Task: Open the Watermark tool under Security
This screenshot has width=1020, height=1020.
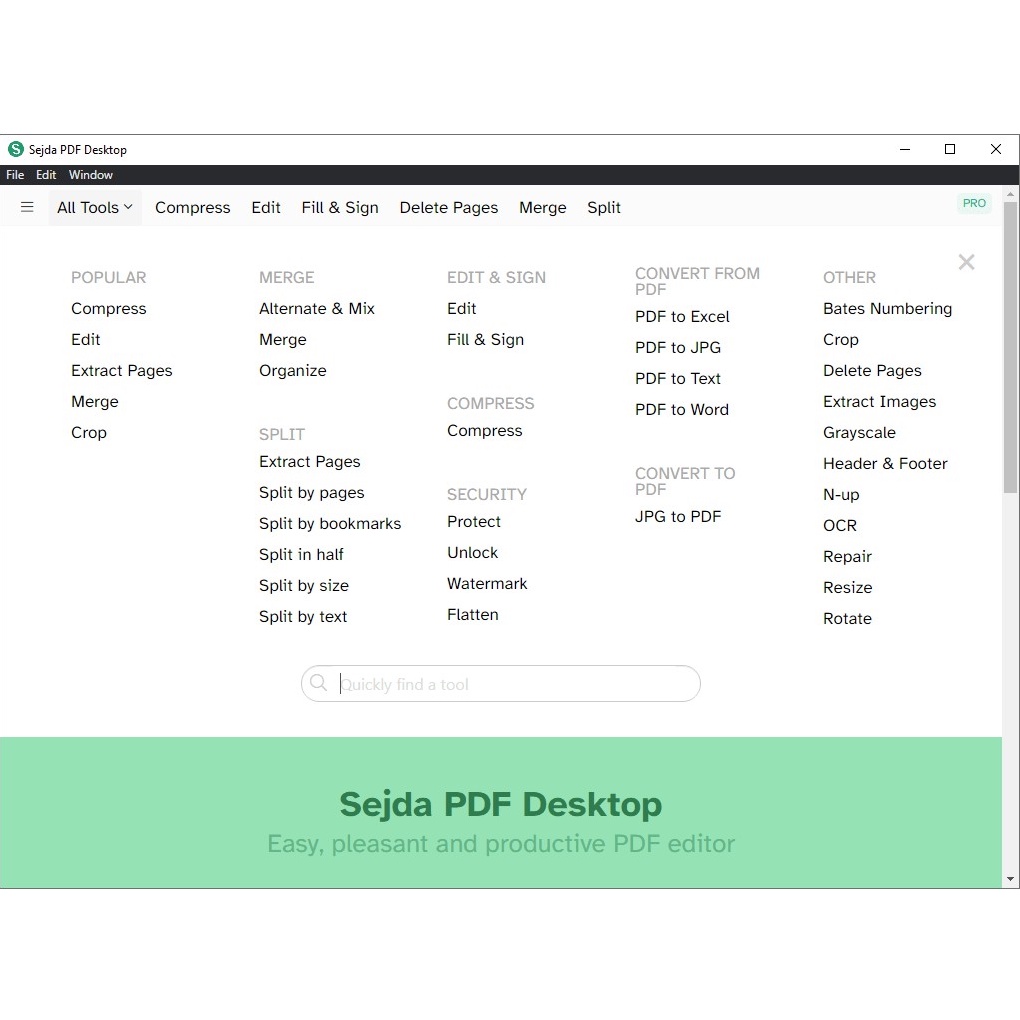Action: [x=487, y=583]
